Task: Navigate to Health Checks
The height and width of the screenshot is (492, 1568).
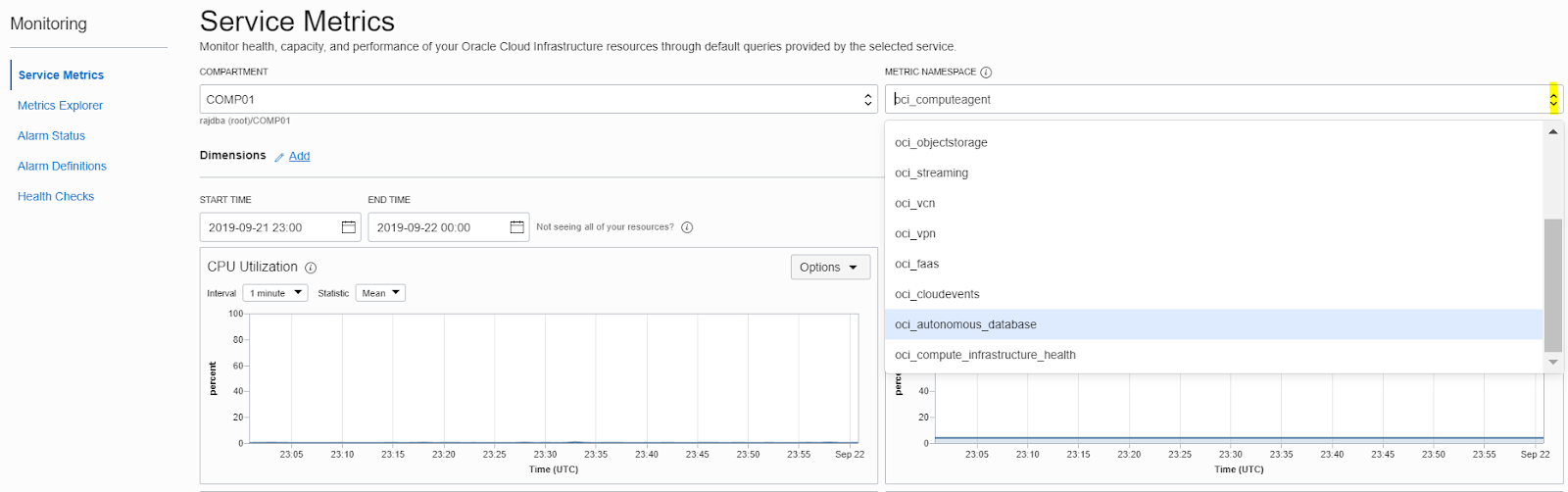Action: point(56,197)
